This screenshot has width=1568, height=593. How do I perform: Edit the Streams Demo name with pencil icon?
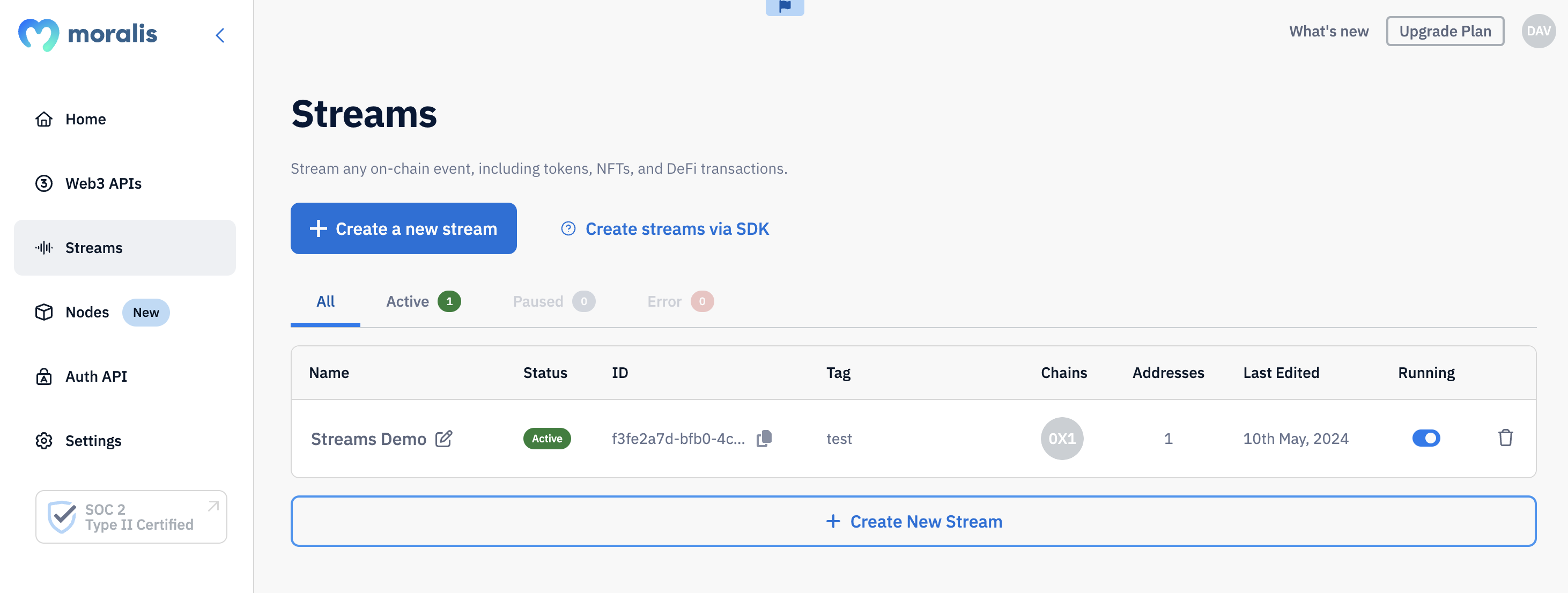point(443,439)
